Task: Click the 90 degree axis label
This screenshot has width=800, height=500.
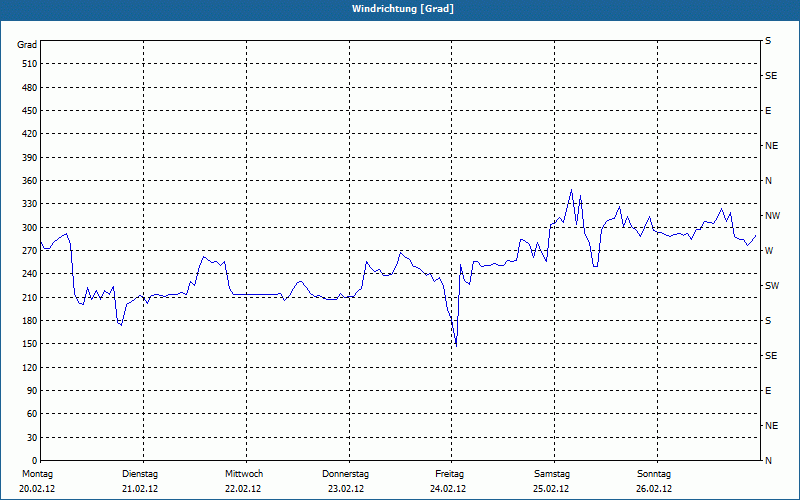Action: pos(32,391)
